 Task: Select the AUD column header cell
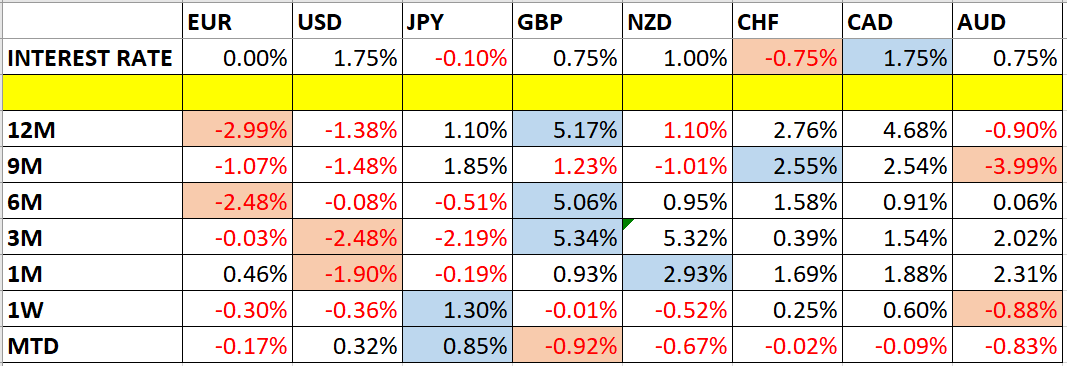[1009, 23]
